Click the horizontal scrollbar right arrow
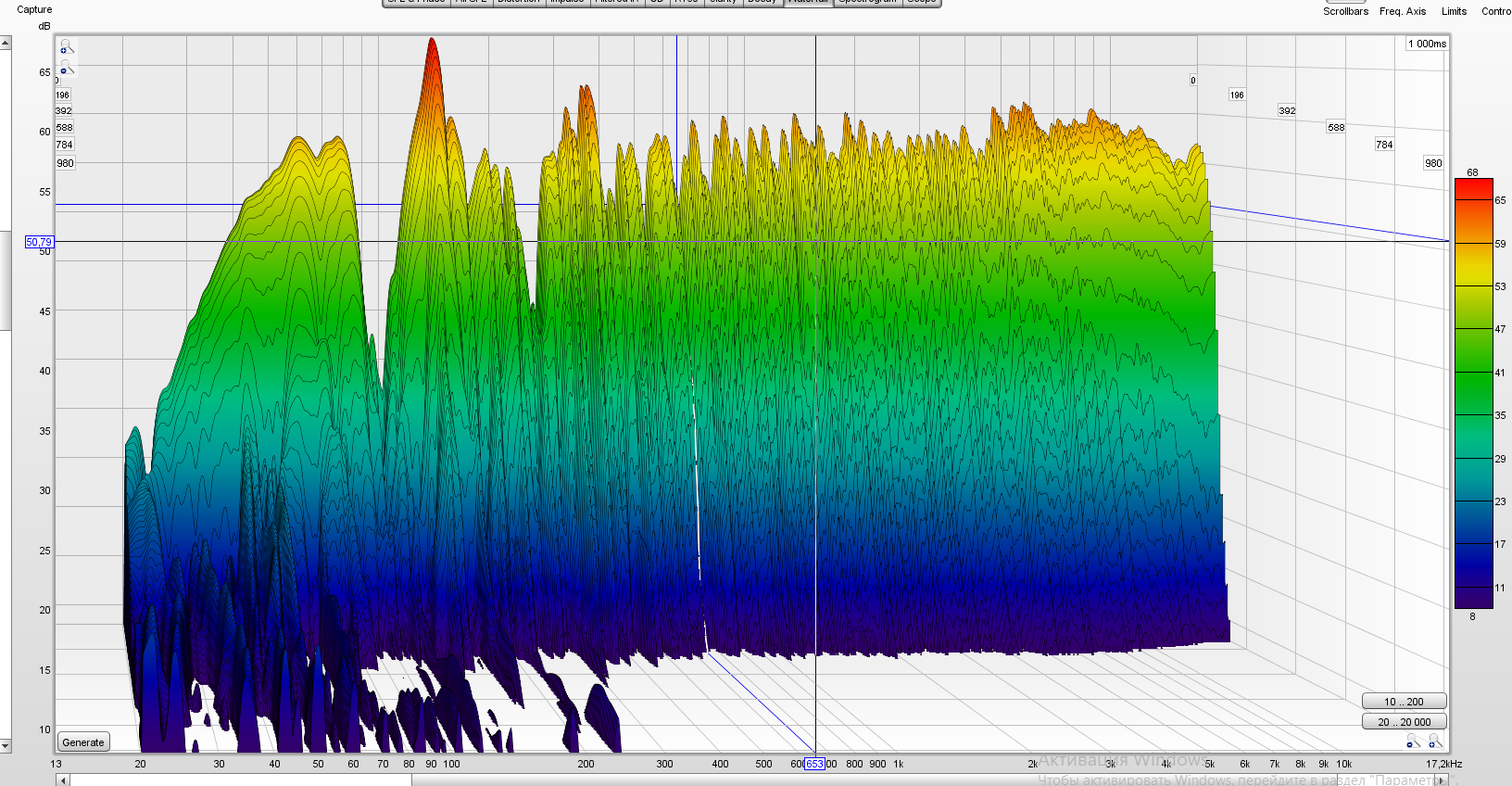The image size is (1512, 786). click(1442, 780)
